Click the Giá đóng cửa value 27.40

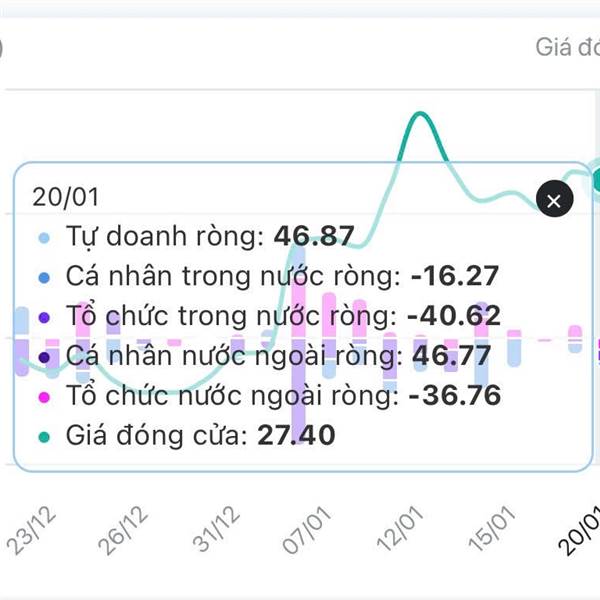(296, 435)
